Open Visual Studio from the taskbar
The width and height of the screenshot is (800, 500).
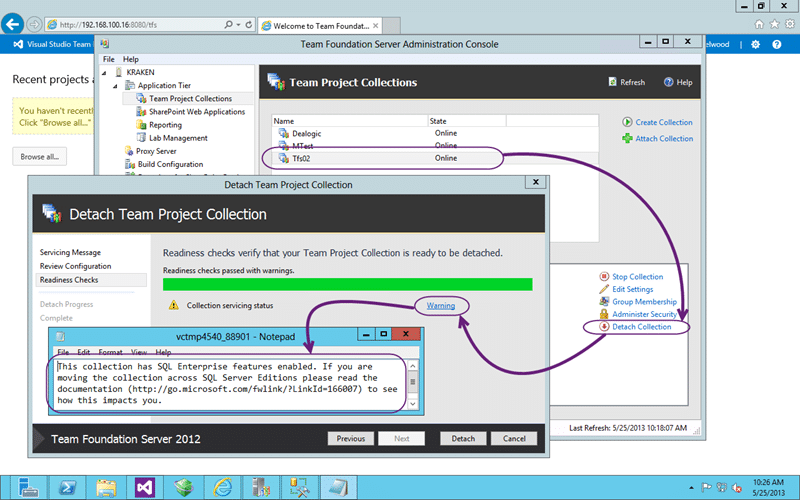[x=145, y=488]
